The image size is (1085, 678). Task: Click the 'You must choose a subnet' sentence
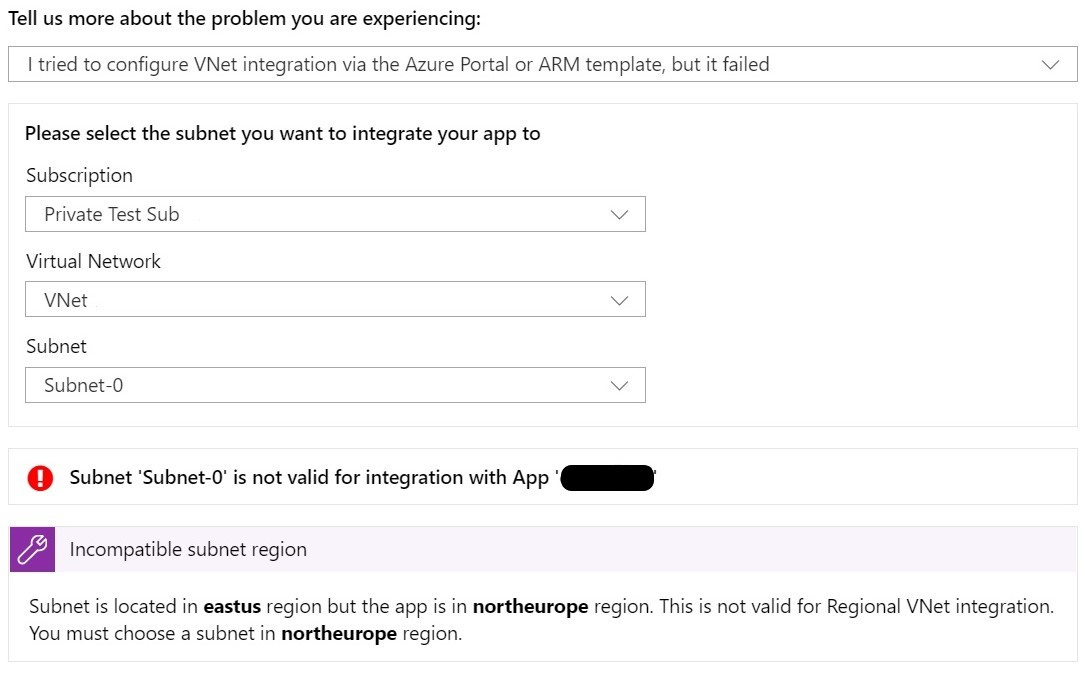pyautogui.click(x=245, y=634)
